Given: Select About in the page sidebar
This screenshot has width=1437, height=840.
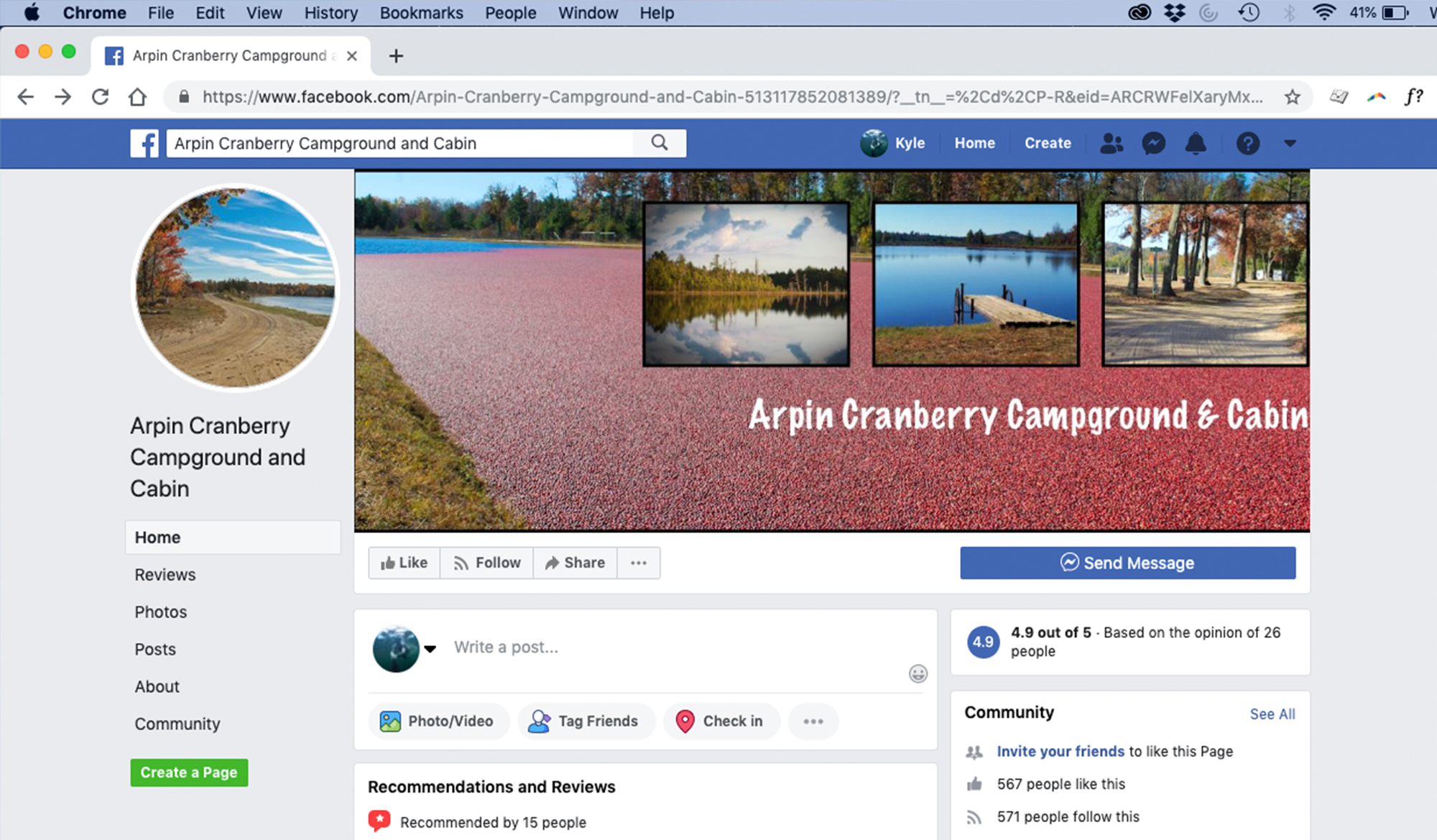Looking at the screenshot, I should click(157, 687).
